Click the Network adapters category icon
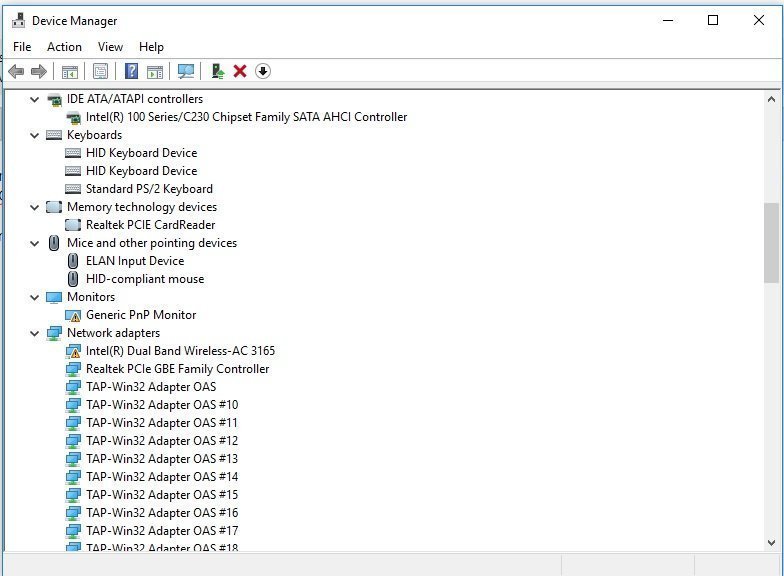 (x=54, y=334)
